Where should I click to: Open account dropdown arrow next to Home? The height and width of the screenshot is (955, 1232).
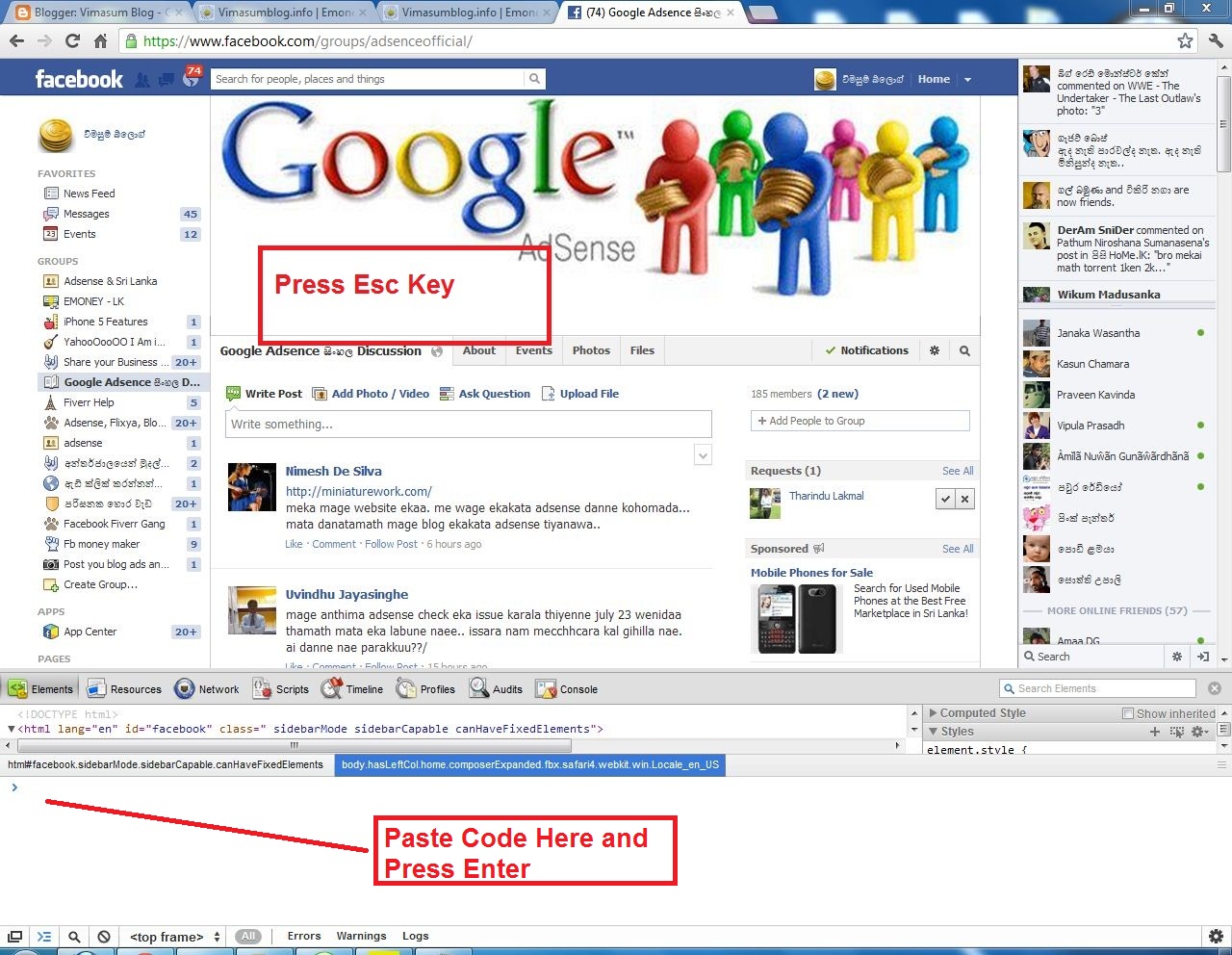pos(967,80)
